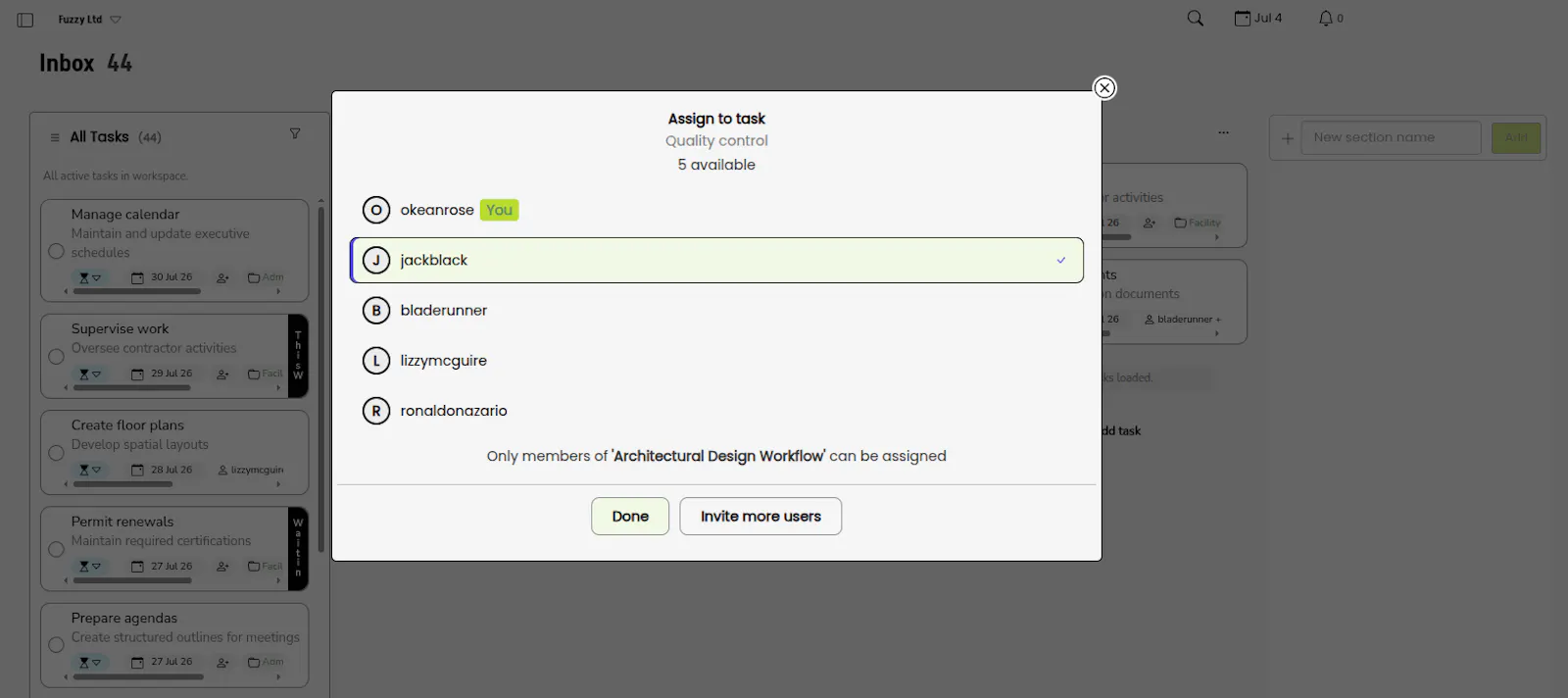Screen dimensions: 1568x698
Task: Open the Facil folder on Permit renewals
Action: [x=265, y=566]
